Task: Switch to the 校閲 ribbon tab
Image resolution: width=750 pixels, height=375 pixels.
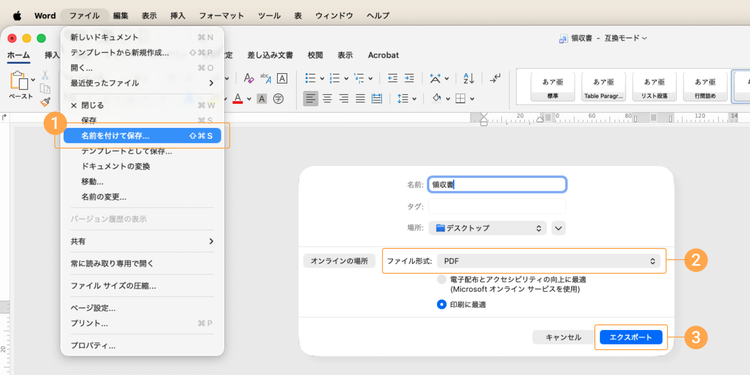Action: 315,55
